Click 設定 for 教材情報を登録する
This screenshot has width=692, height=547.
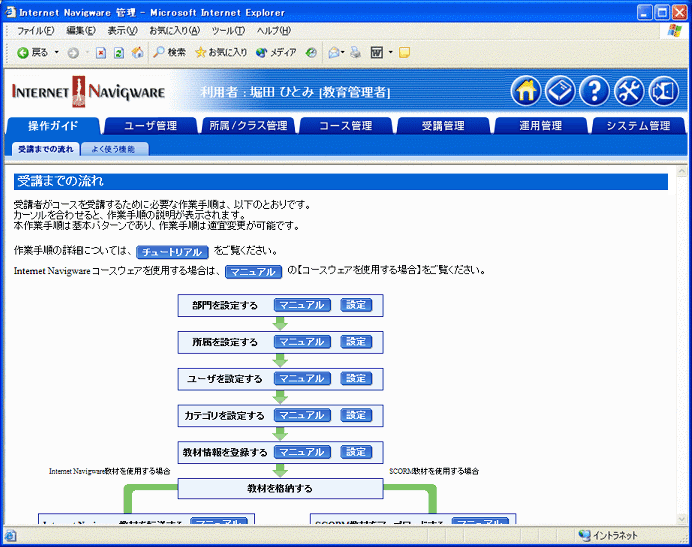tap(356, 452)
